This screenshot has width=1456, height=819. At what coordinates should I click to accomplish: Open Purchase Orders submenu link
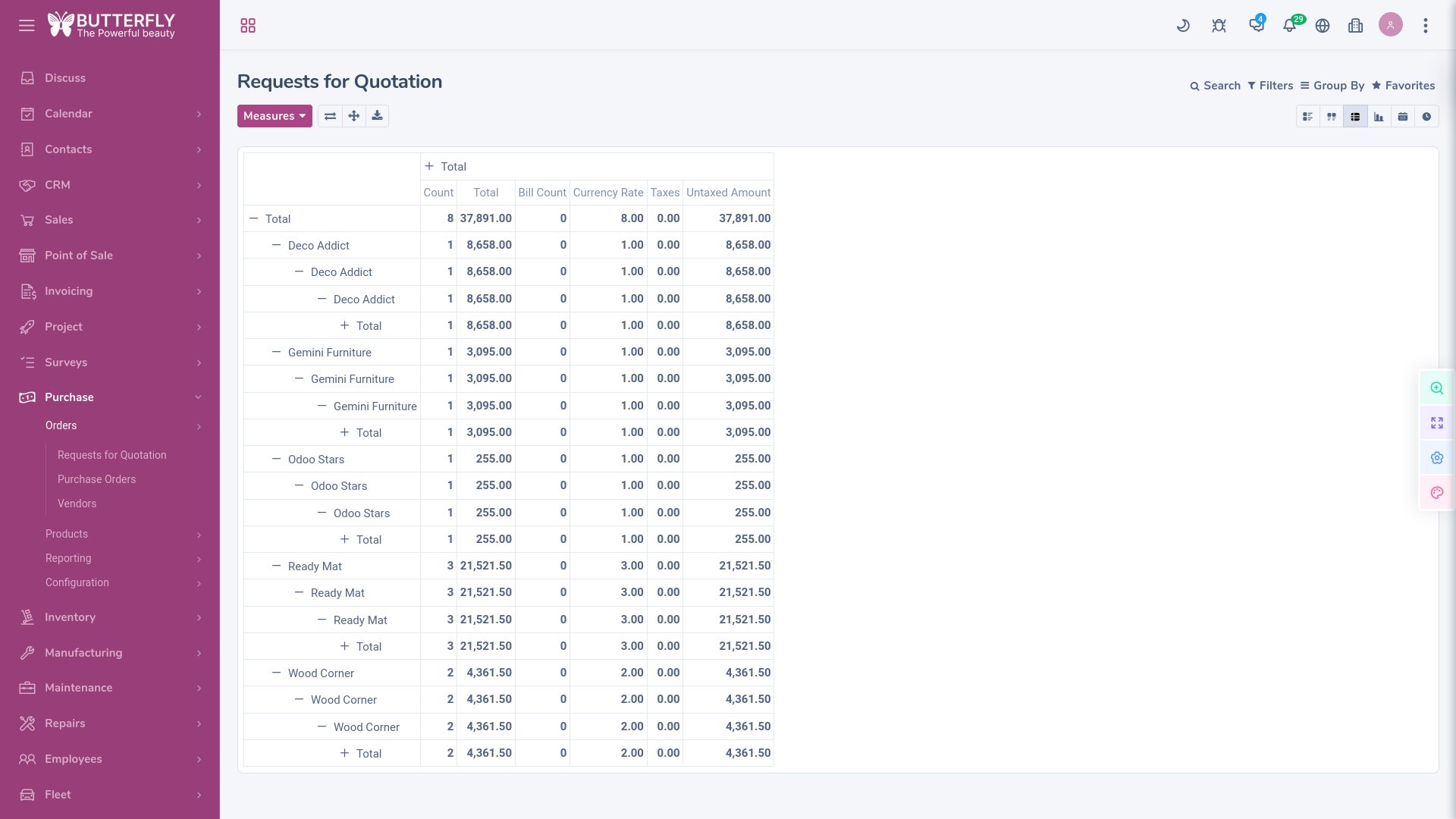pyautogui.click(x=96, y=479)
